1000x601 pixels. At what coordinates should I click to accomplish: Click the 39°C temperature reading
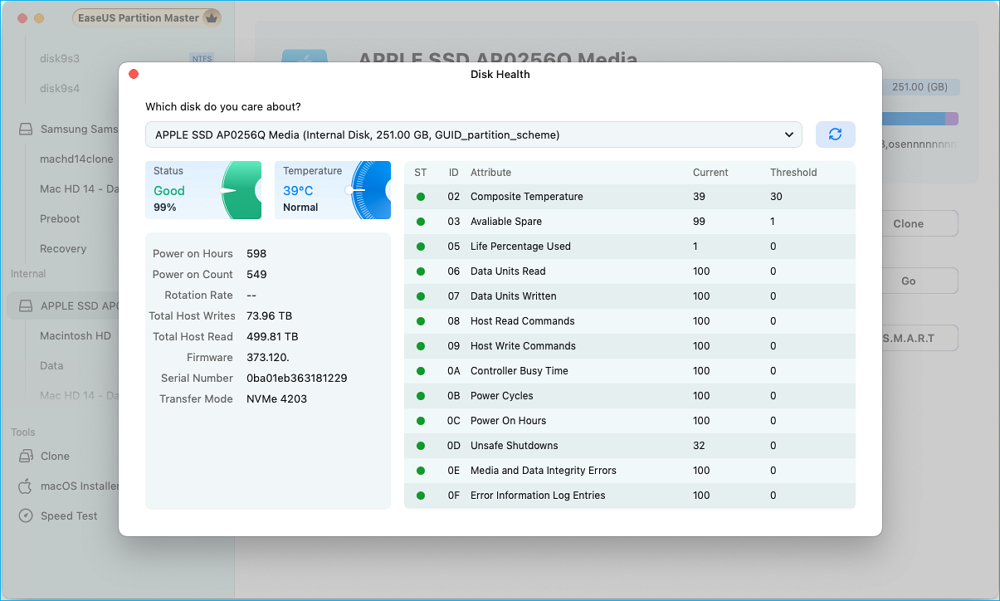[298, 190]
